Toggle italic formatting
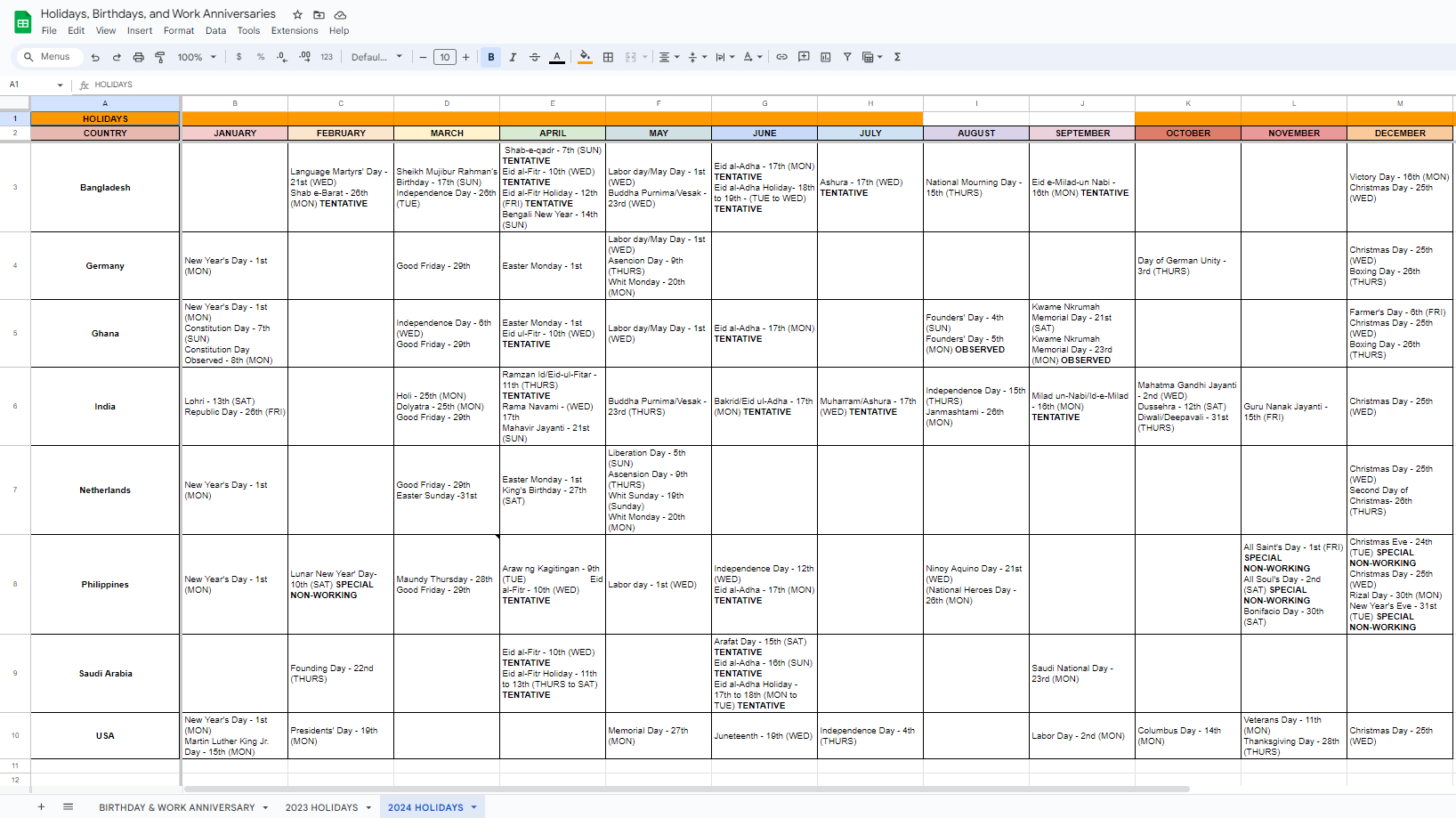The image size is (1456, 818). [x=513, y=57]
